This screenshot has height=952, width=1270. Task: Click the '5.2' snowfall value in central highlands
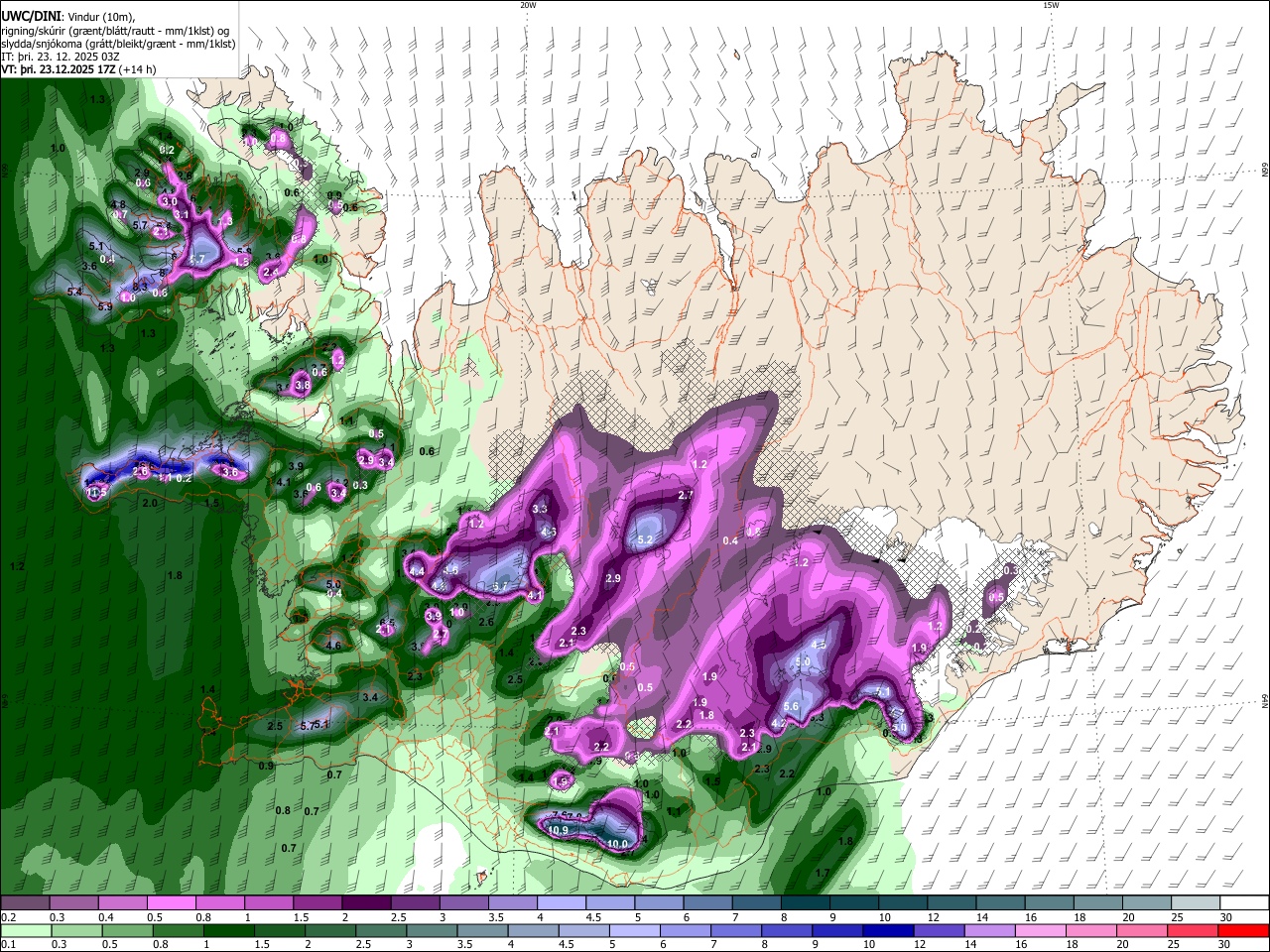click(645, 540)
